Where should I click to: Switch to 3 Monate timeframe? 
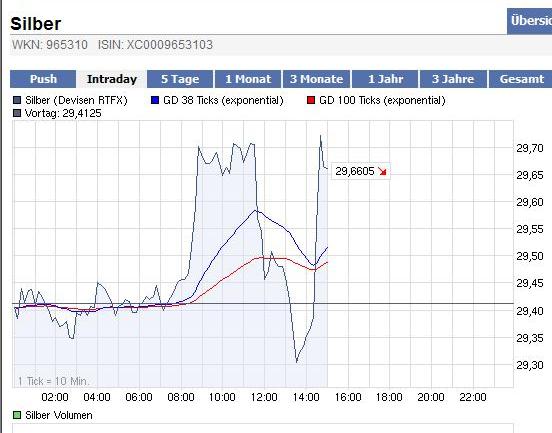pos(316,79)
